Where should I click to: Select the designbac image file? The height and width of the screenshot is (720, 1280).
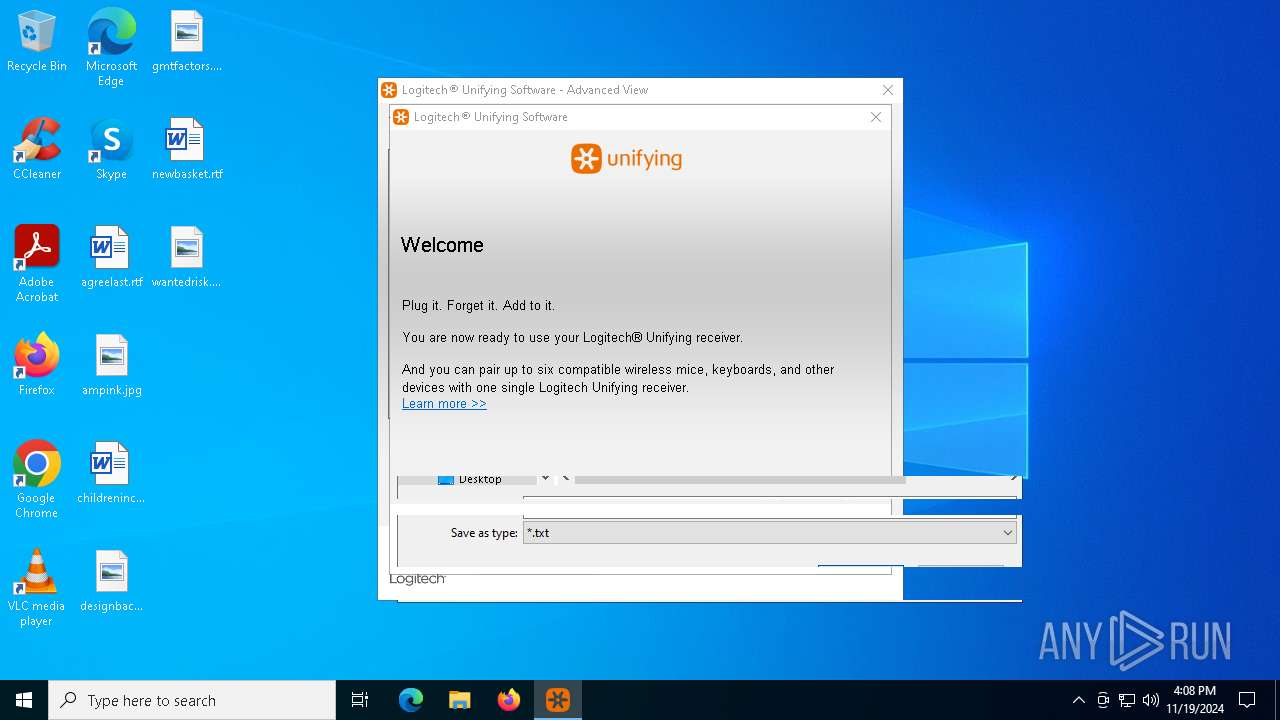click(111, 582)
